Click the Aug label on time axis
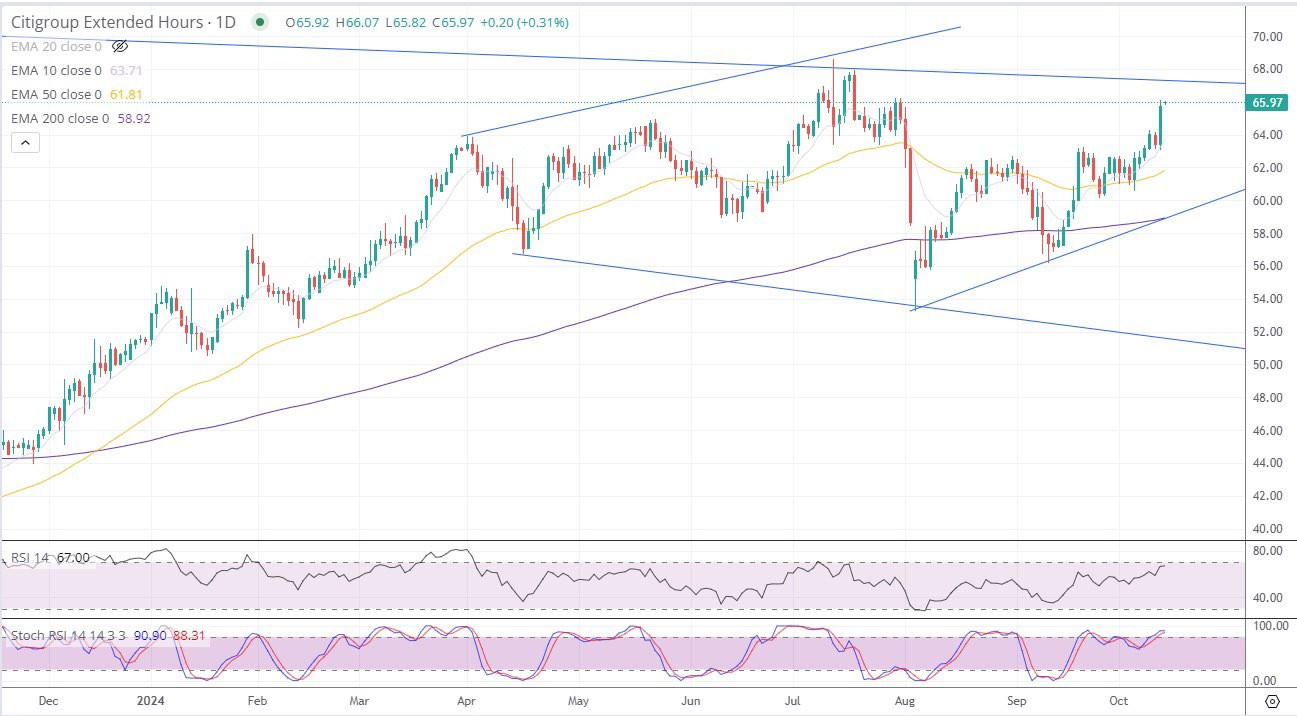The height and width of the screenshot is (716, 1297). [x=904, y=701]
